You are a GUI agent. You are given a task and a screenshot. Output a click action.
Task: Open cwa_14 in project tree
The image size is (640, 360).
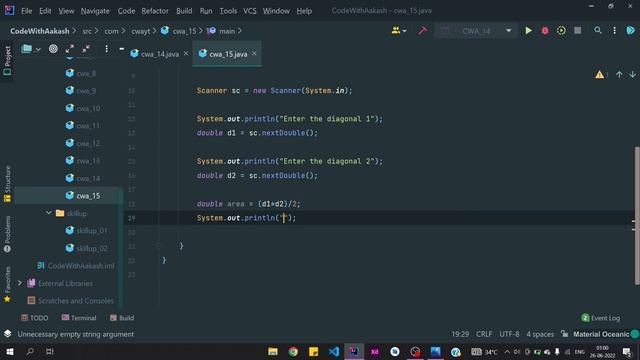[x=83, y=178]
